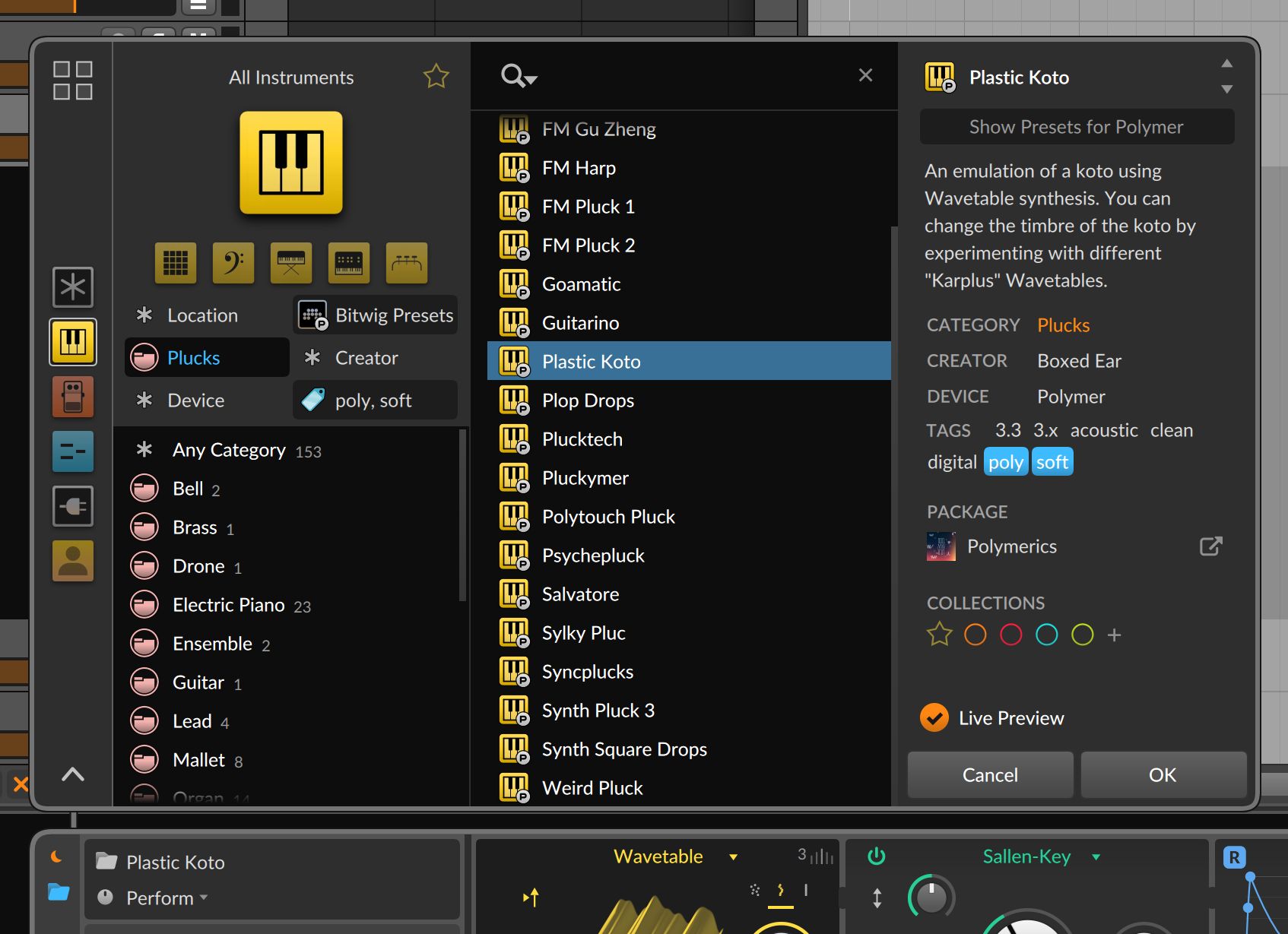1288x934 pixels.
Task: Select the instruments panel icon in left sidebar
Action: (x=72, y=342)
